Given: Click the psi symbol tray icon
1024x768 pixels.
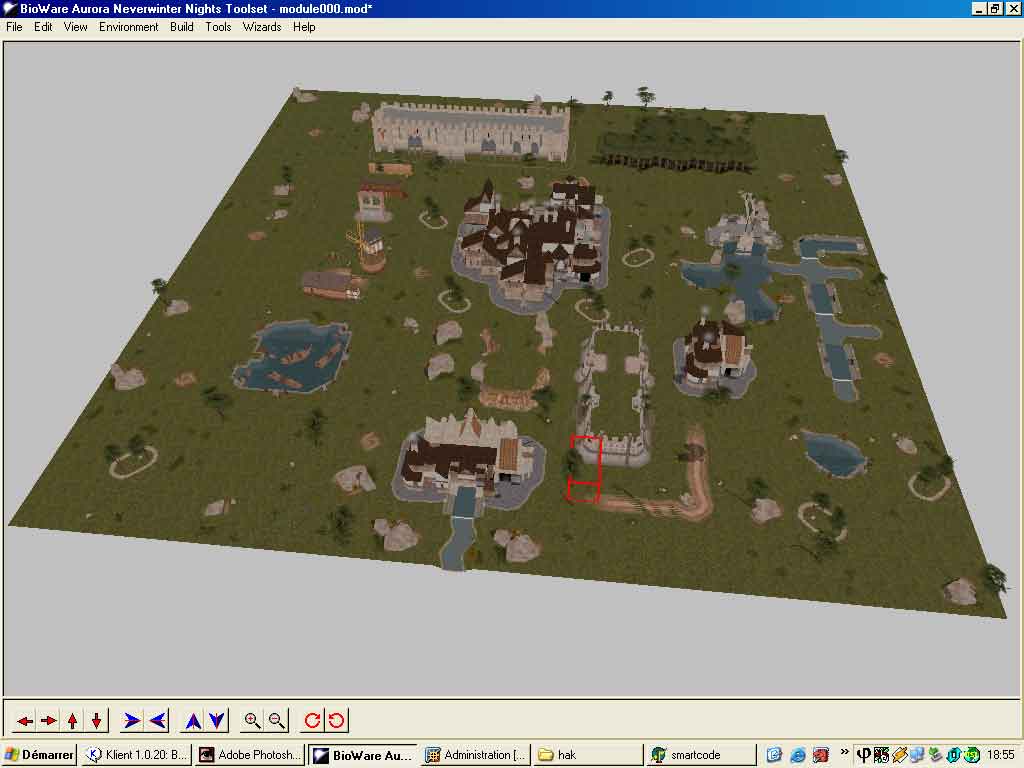Looking at the screenshot, I should tap(863, 755).
